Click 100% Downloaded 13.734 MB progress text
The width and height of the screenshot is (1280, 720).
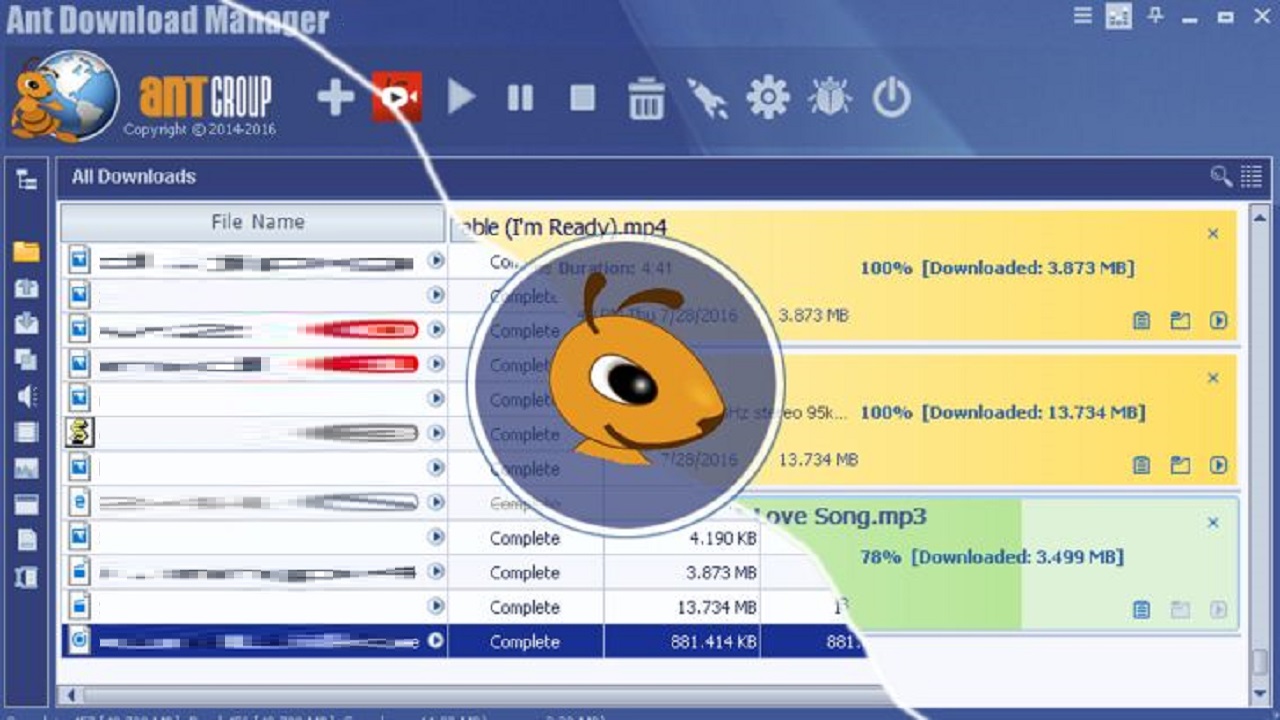click(1002, 412)
